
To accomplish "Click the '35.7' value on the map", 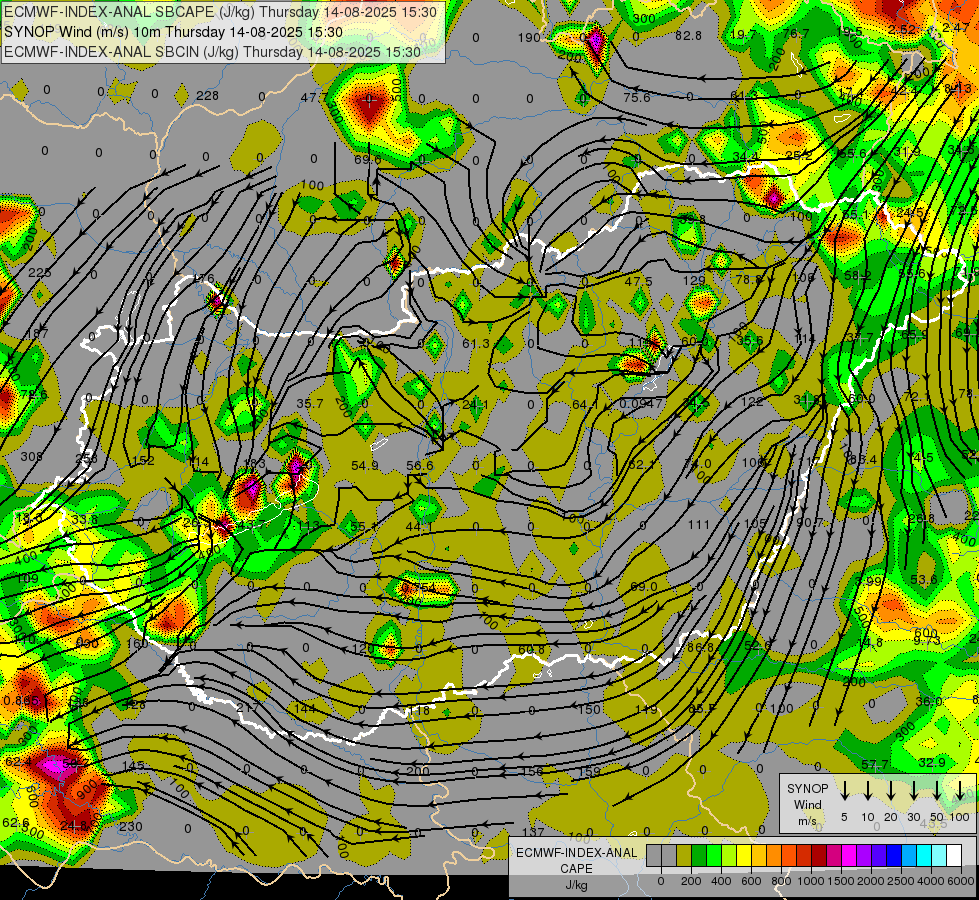I will point(310,403).
